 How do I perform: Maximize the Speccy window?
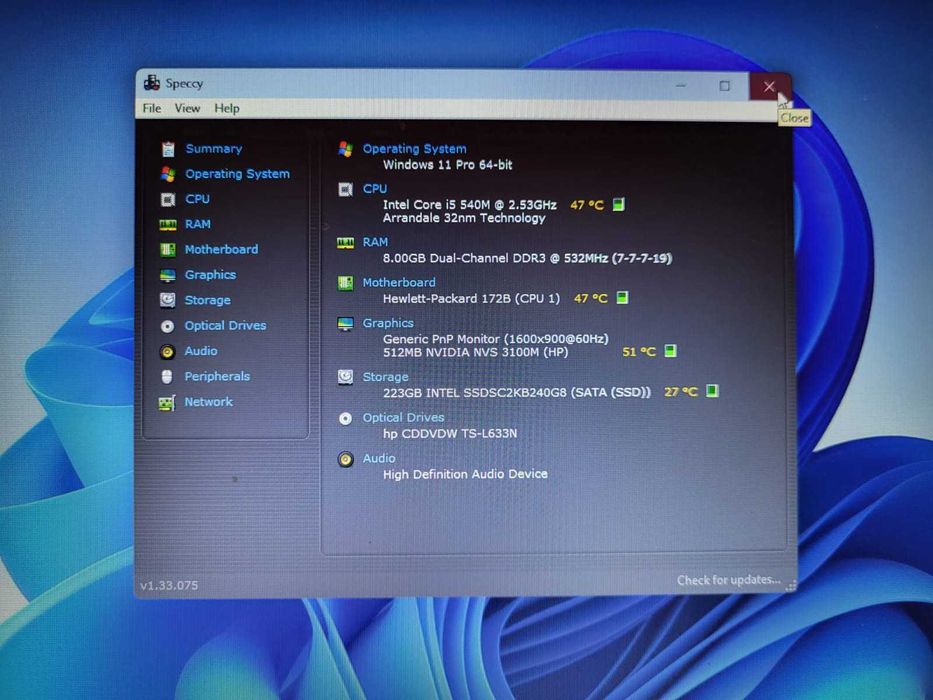[x=724, y=86]
